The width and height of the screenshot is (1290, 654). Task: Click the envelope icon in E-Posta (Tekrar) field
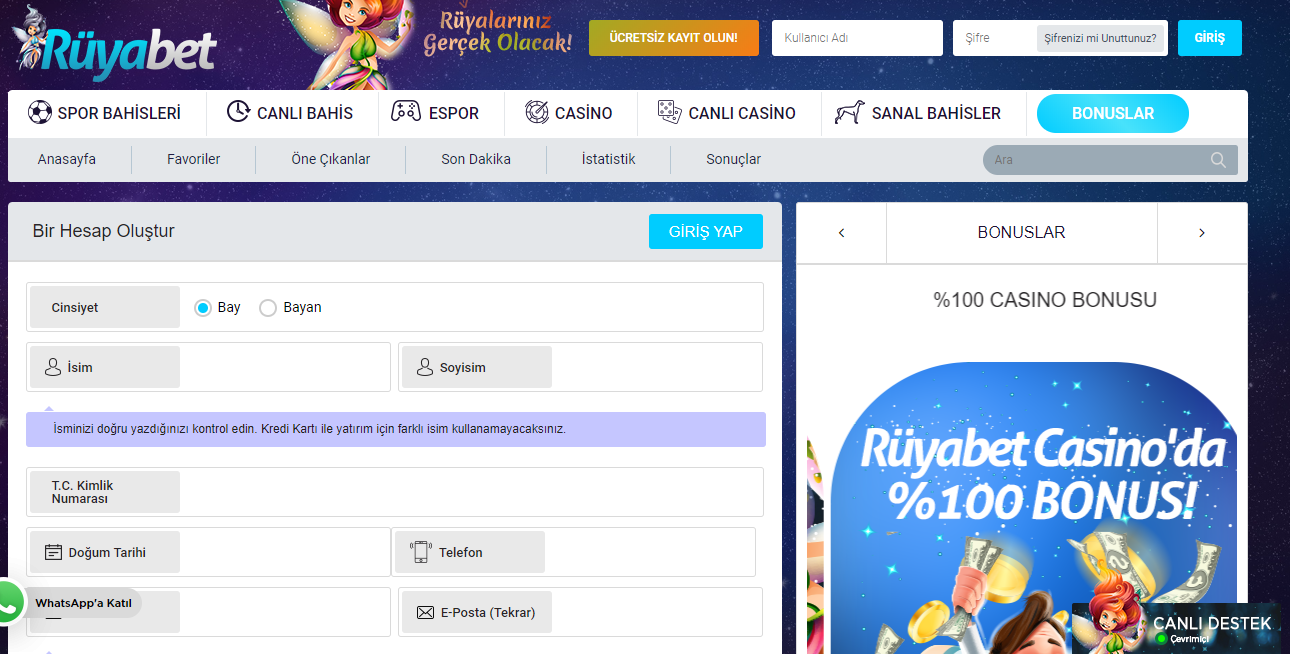(425, 612)
